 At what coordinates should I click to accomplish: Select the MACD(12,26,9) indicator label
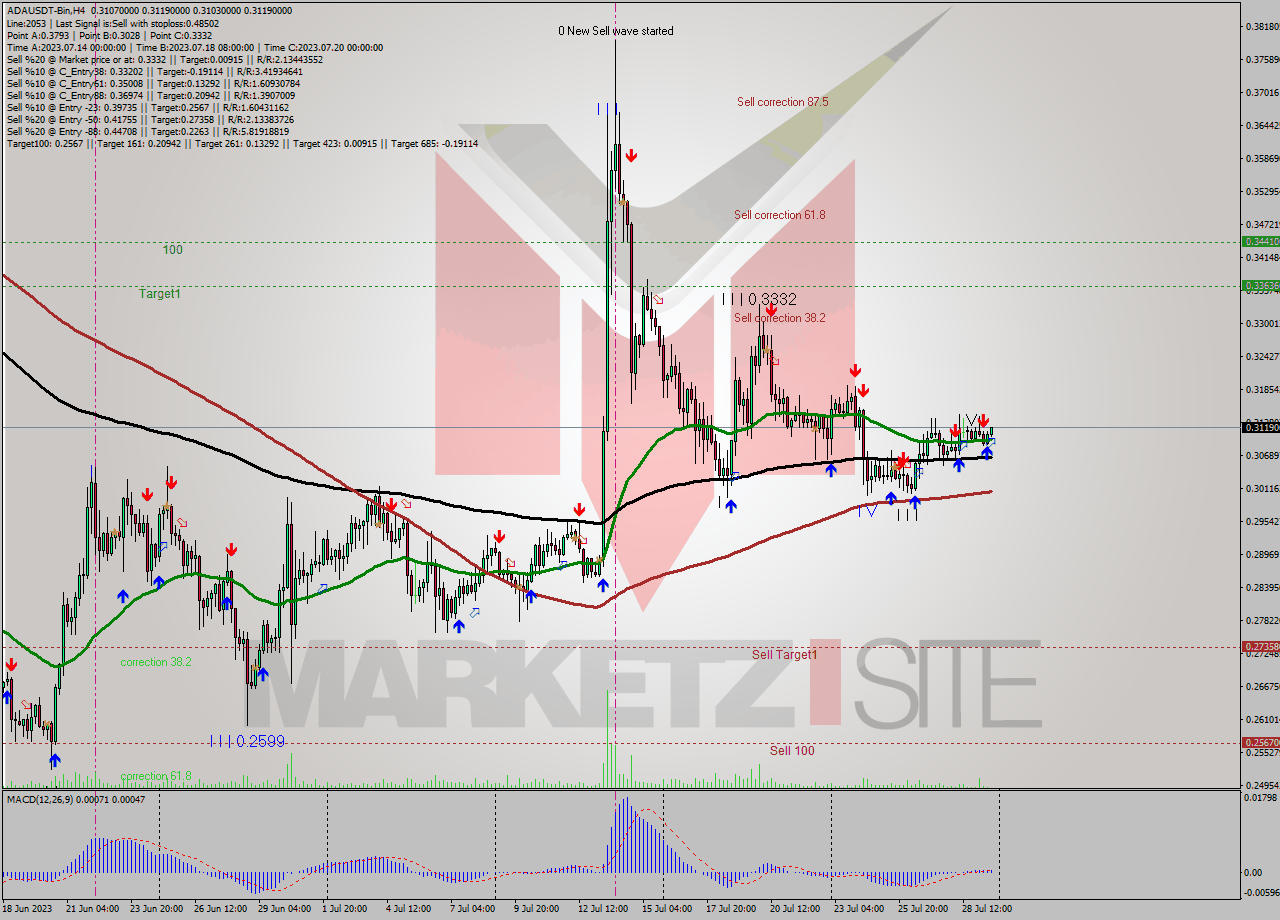point(76,799)
